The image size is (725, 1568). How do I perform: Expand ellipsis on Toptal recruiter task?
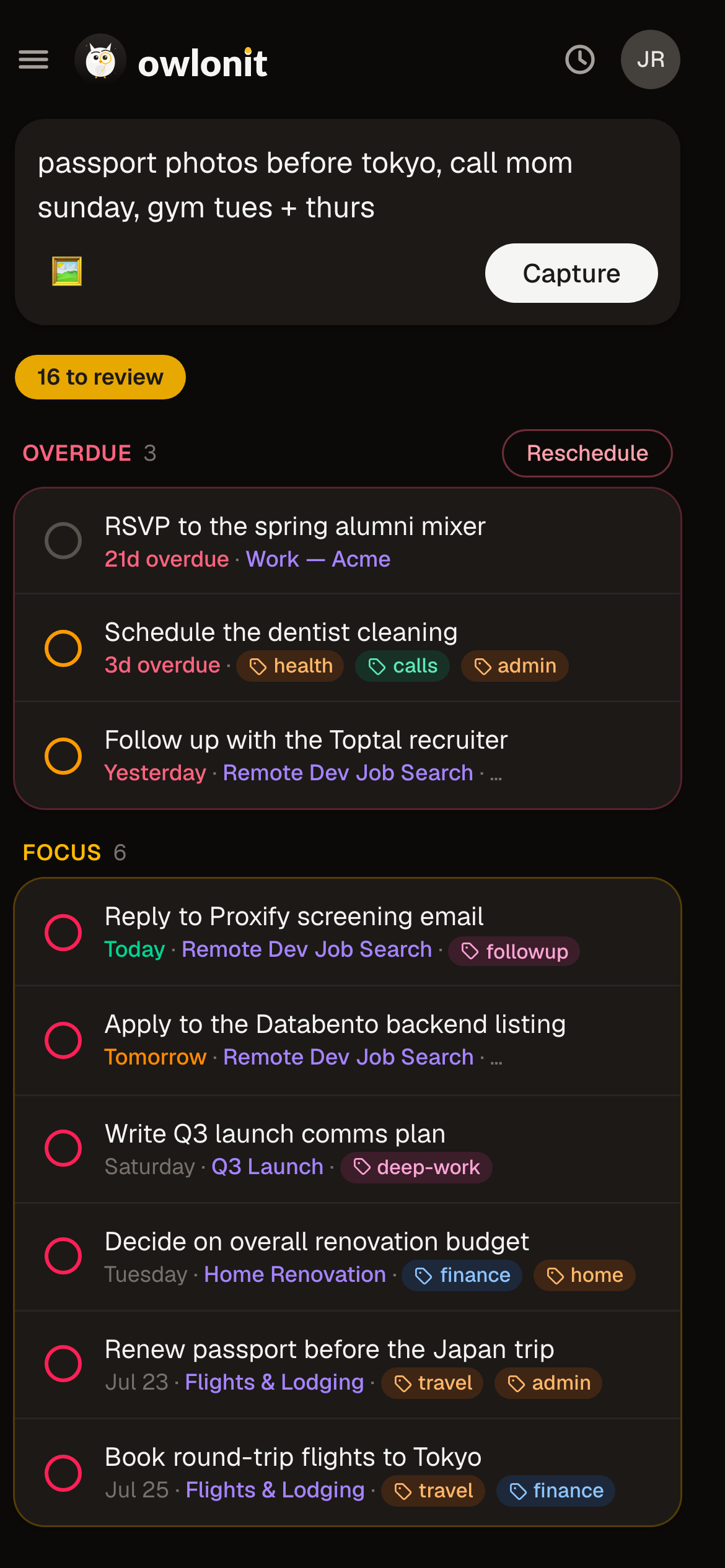click(496, 774)
